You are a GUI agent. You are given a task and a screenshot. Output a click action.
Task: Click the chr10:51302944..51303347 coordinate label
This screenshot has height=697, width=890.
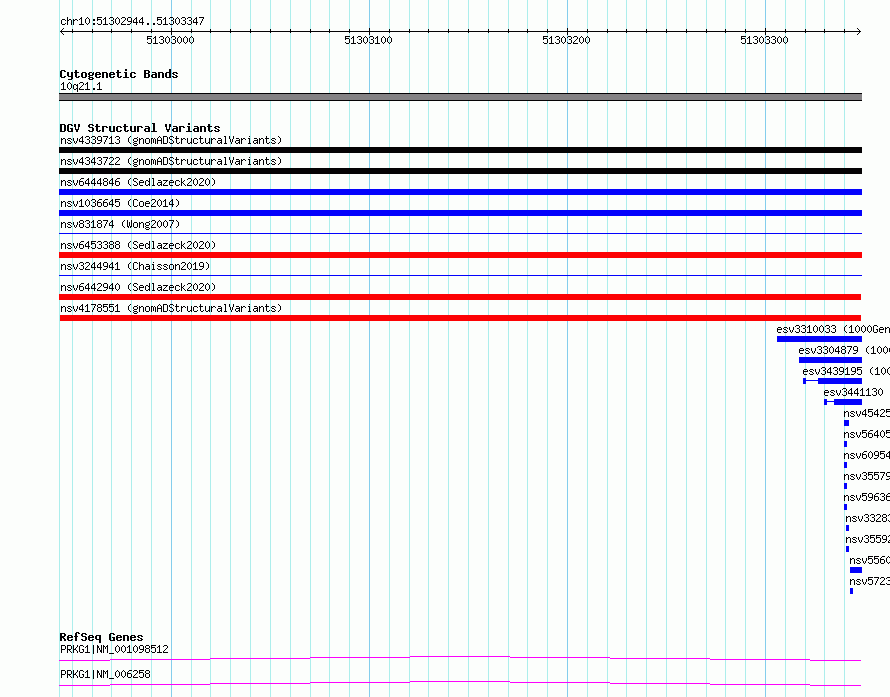pos(132,21)
